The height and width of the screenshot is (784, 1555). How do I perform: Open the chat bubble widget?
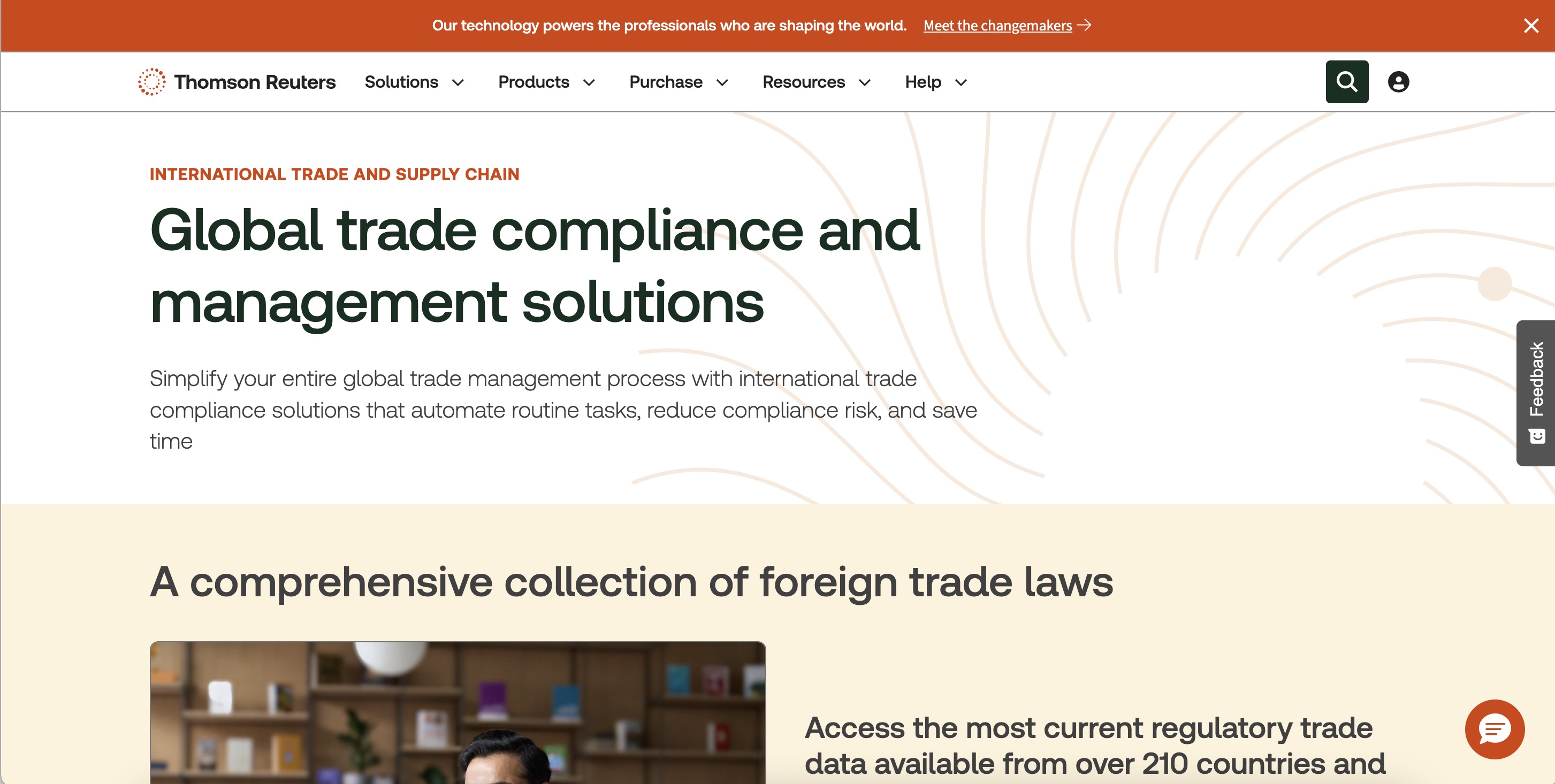click(x=1495, y=729)
